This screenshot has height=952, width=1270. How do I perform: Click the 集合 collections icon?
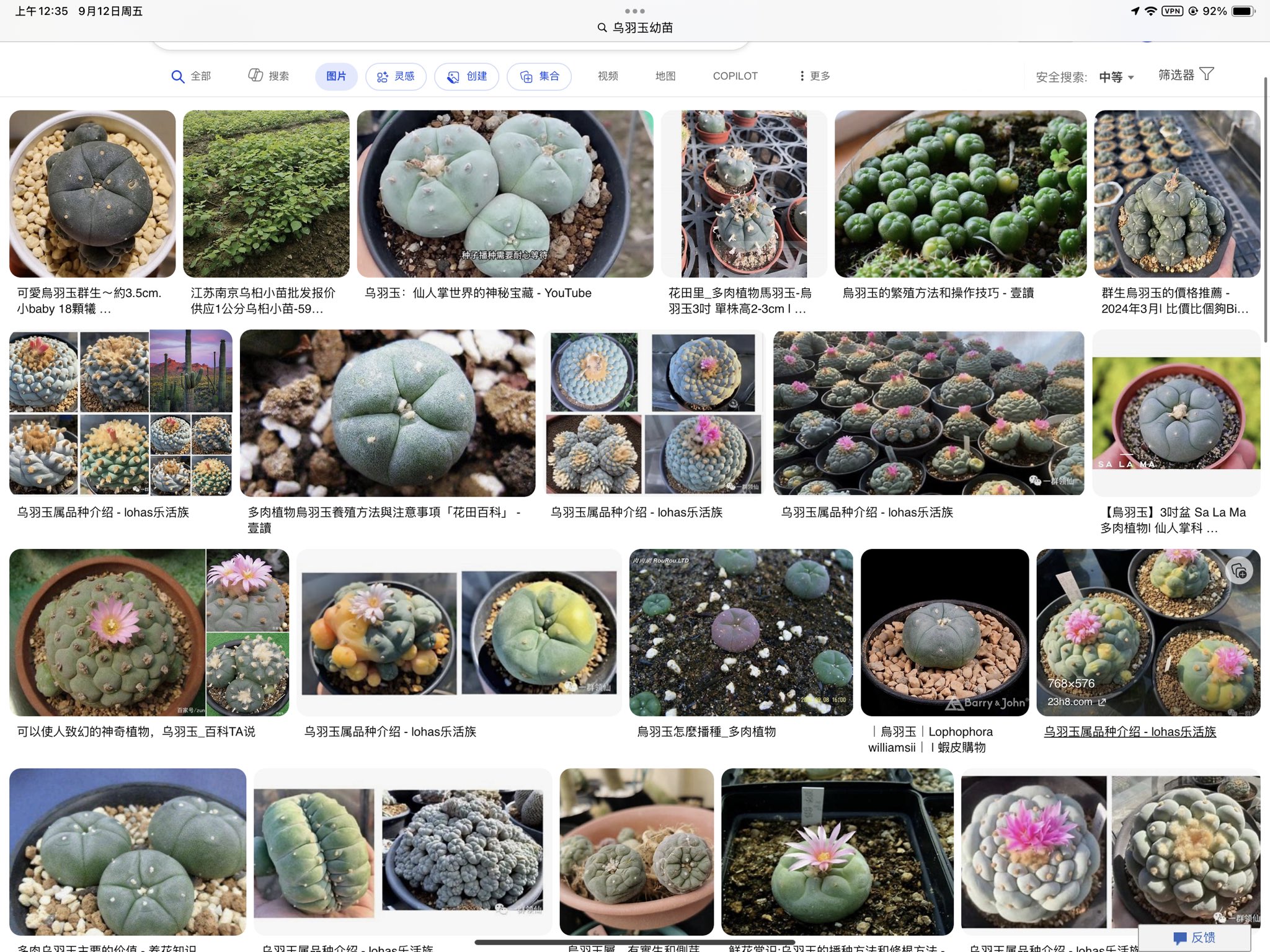(x=526, y=76)
